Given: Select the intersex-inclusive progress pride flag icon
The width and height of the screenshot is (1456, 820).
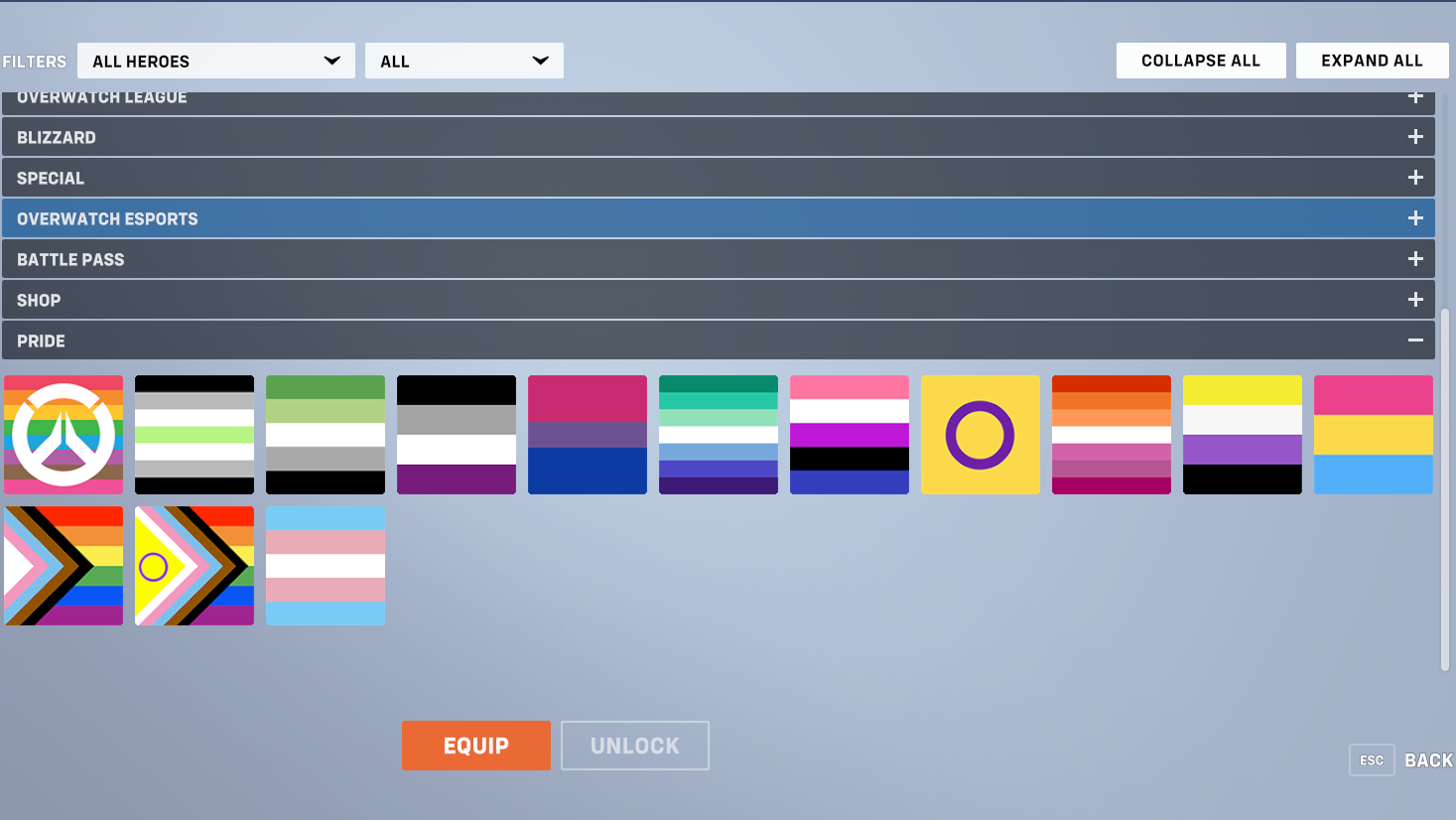Looking at the screenshot, I should pyautogui.click(x=195, y=566).
